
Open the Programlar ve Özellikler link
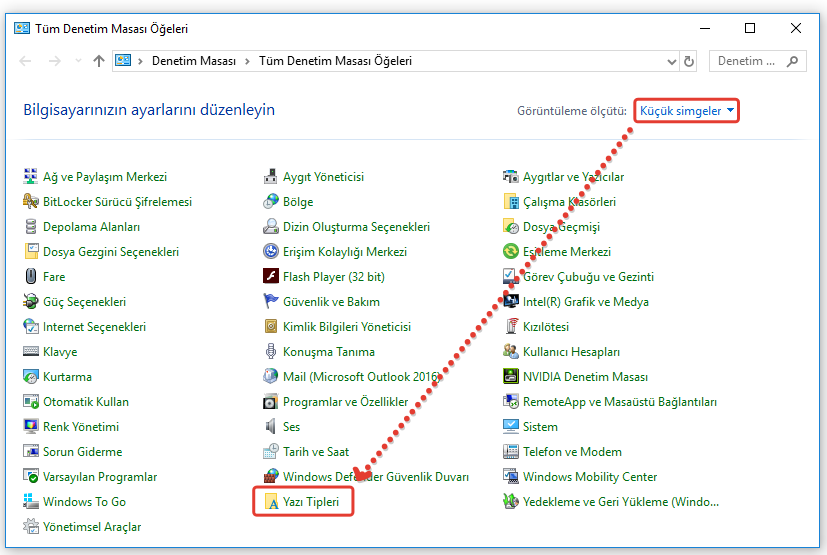point(345,402)
